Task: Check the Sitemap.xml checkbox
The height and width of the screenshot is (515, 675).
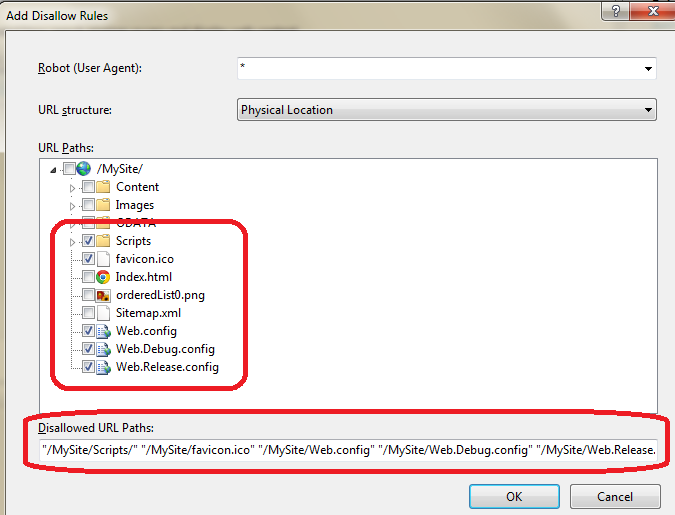Action: click(x=88, y=313)
